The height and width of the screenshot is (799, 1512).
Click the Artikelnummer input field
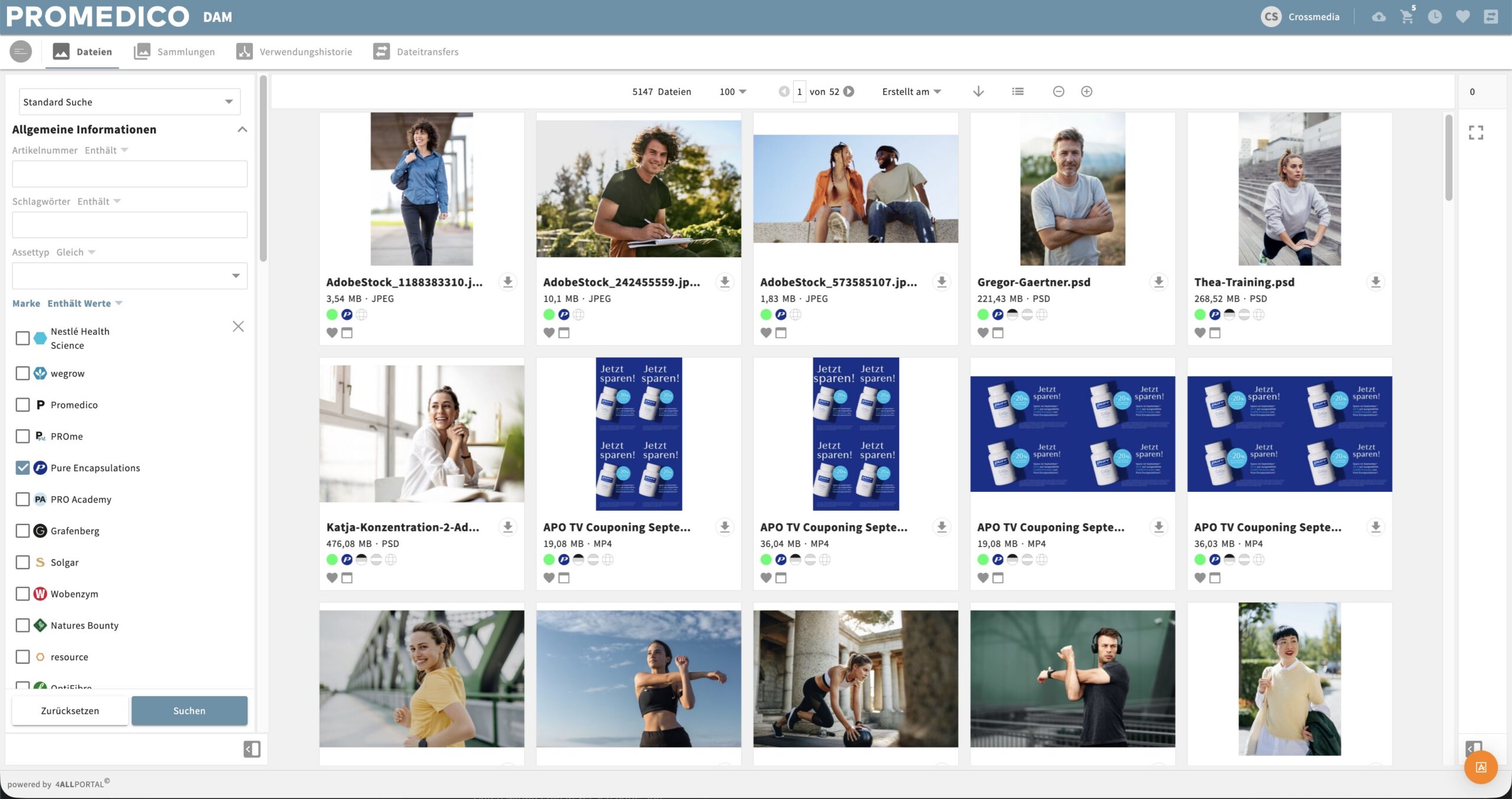click(x=129, y=174)
